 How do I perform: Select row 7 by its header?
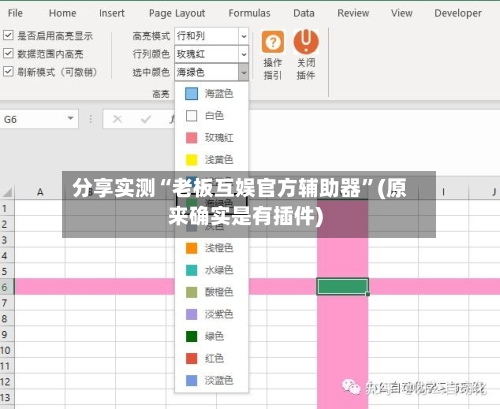[x=7, y=303]
